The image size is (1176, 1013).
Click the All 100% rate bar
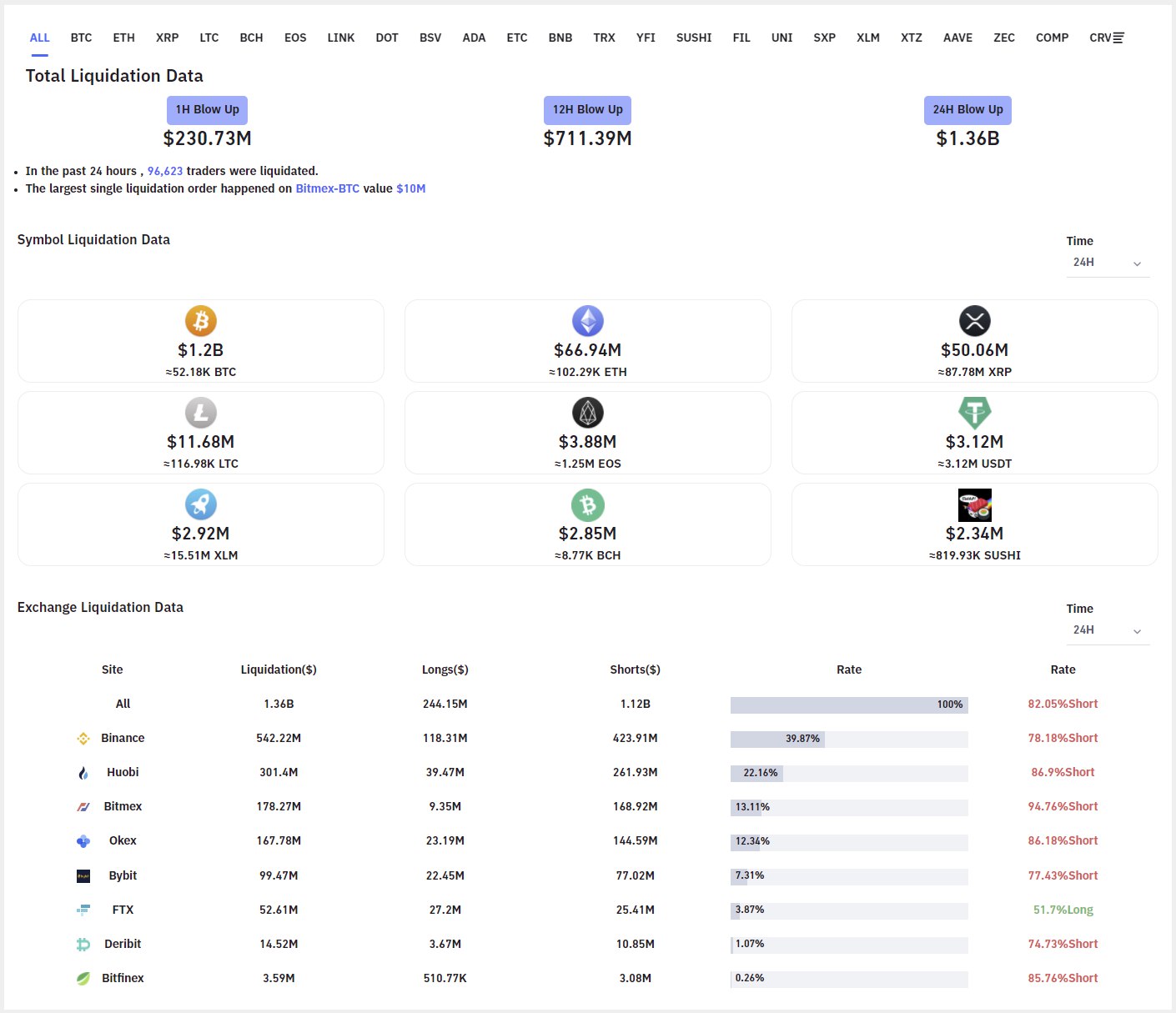pyautogui.click(x=849, y=705)
